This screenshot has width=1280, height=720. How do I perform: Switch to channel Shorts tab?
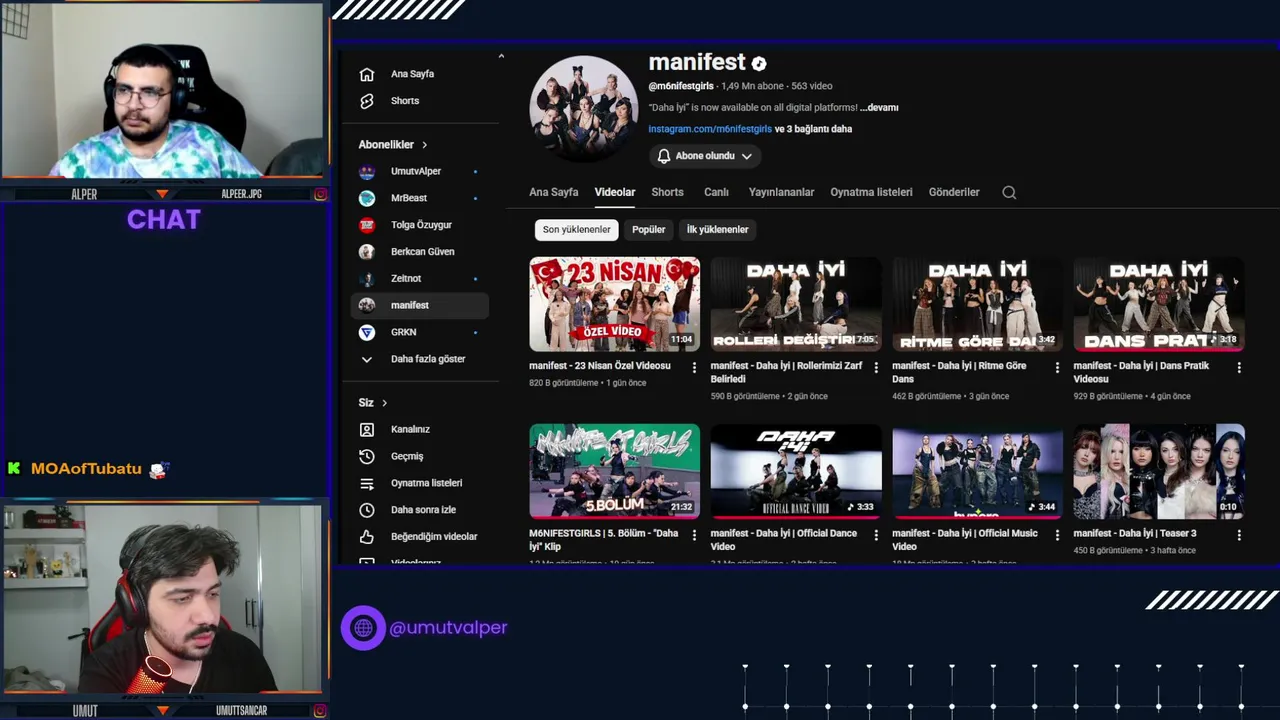[667, 192]
